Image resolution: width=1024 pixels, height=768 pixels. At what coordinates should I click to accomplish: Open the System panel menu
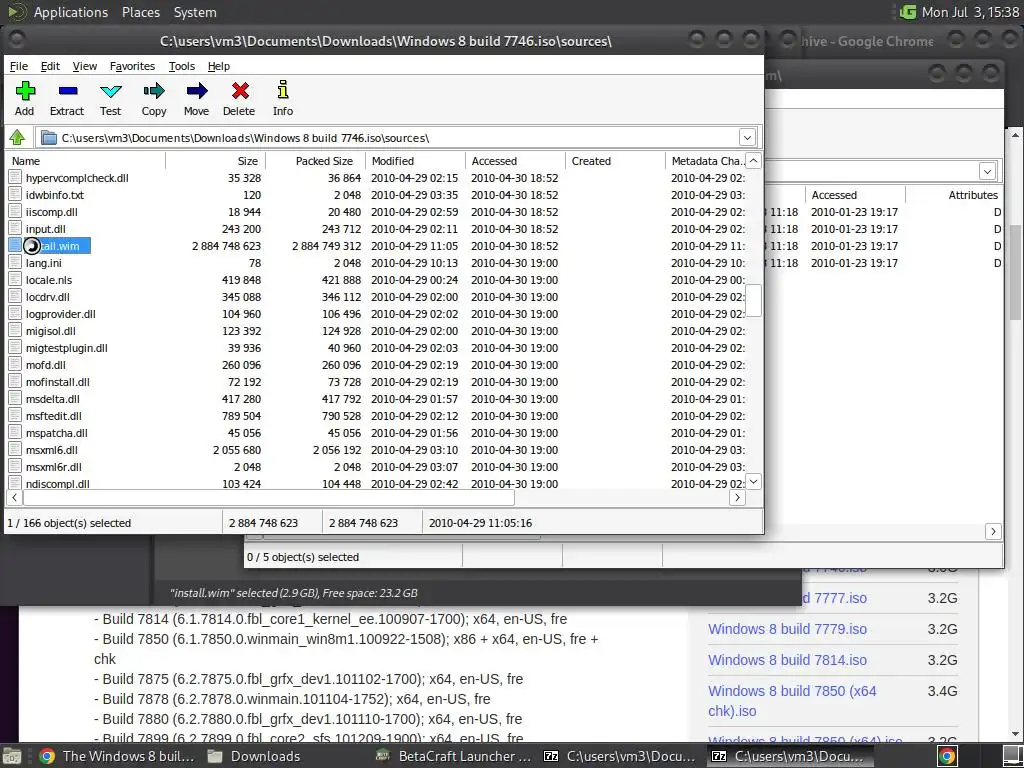point(195,12)
